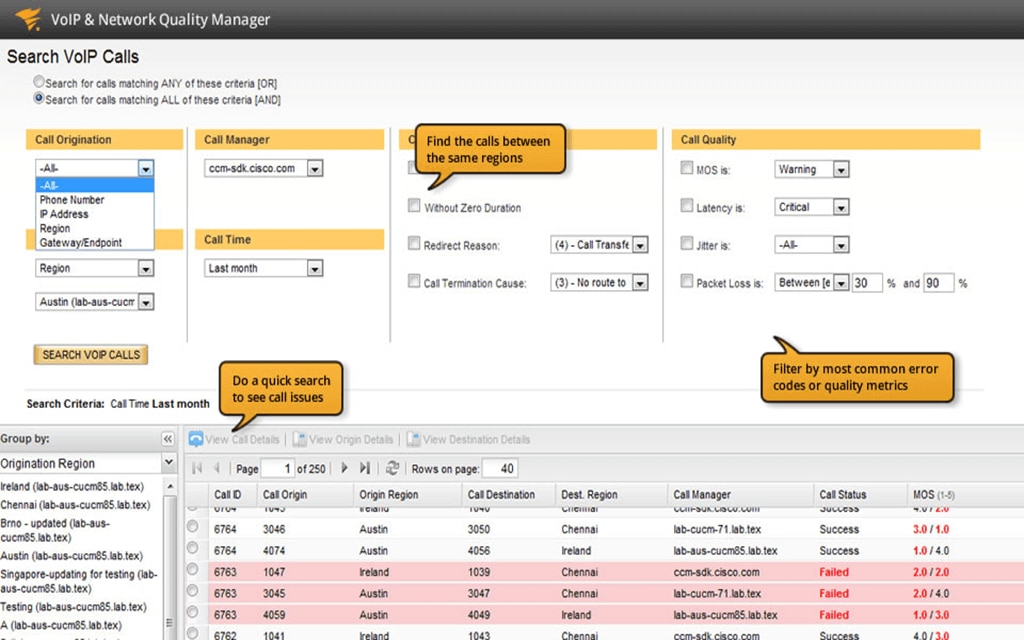Click the Rows on page input field

(498, 468)
